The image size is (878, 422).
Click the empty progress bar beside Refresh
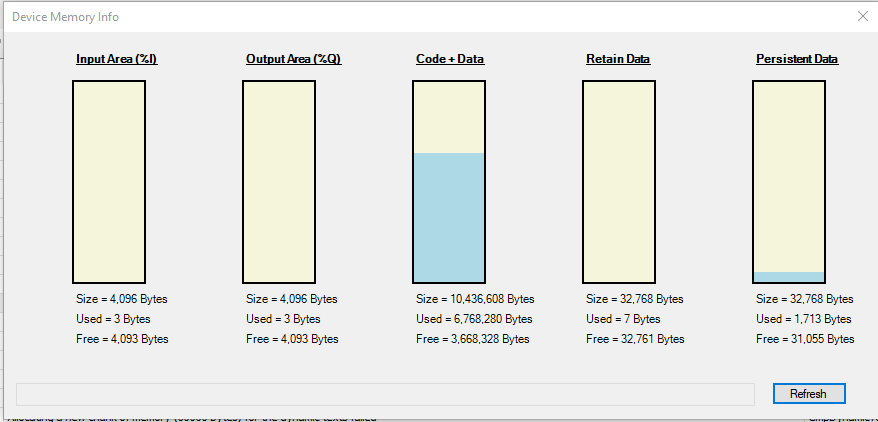pos(385,393)
